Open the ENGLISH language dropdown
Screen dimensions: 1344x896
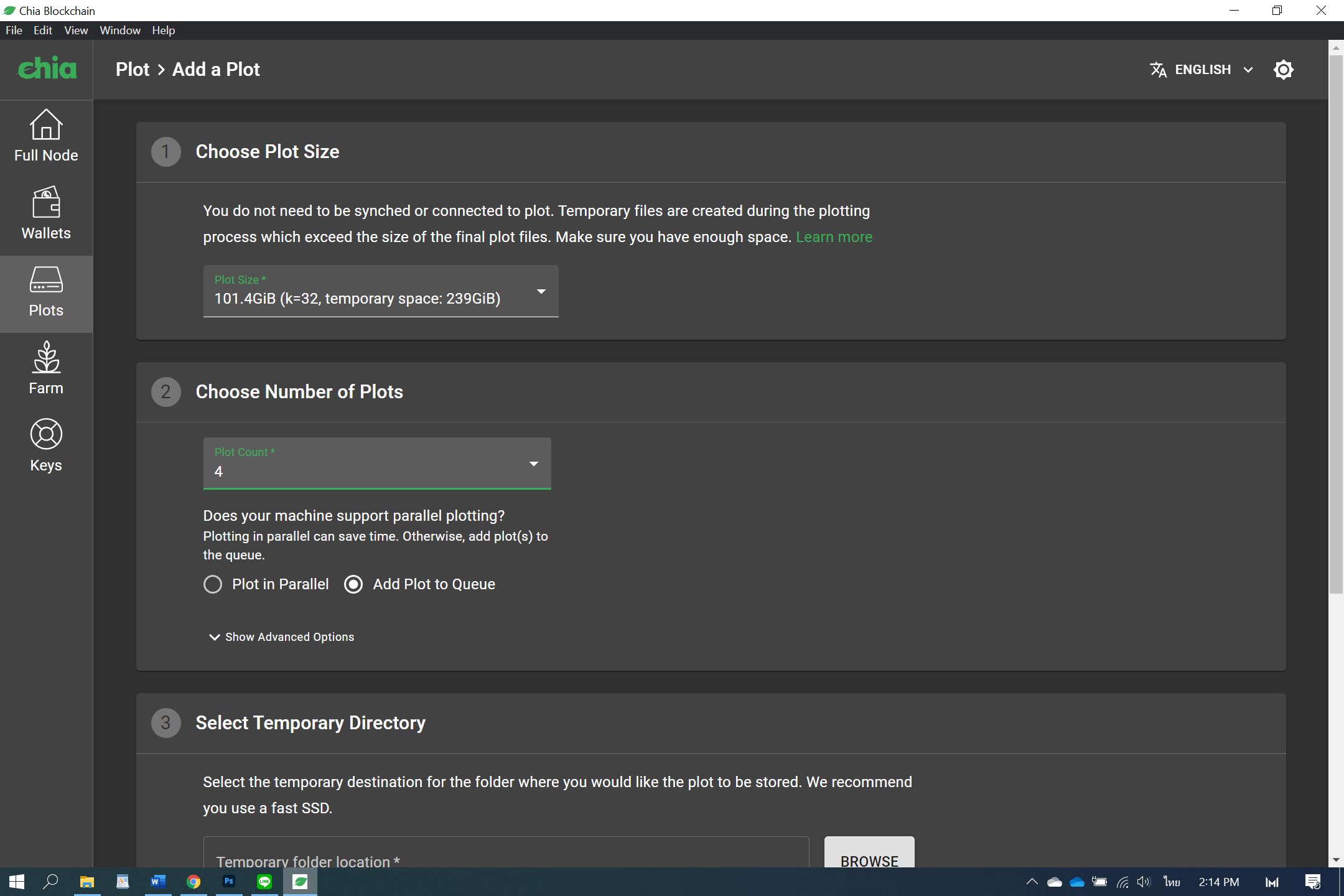(x=1202, y=70)
